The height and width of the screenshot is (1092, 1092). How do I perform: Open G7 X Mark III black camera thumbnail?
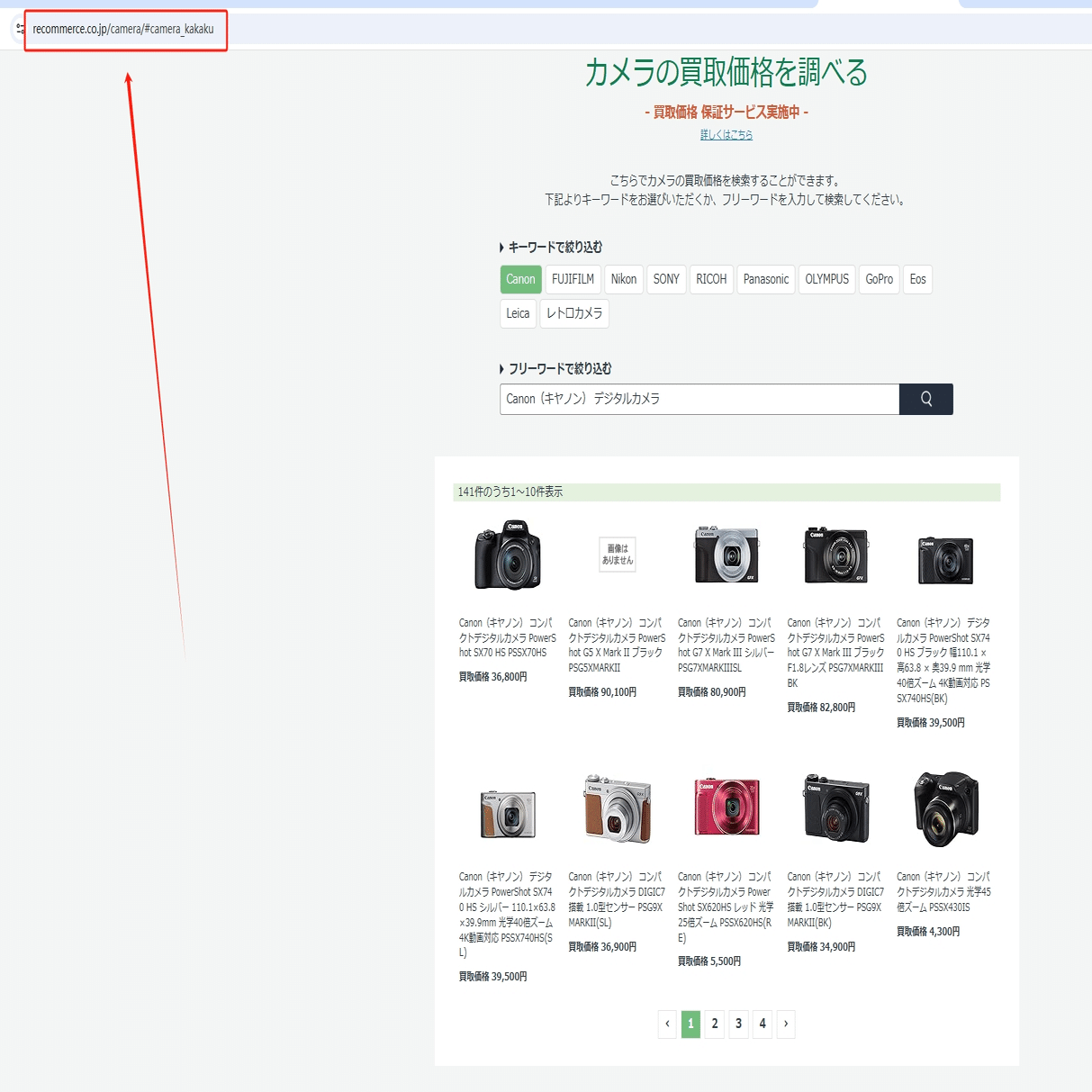(x=836, y=555)
